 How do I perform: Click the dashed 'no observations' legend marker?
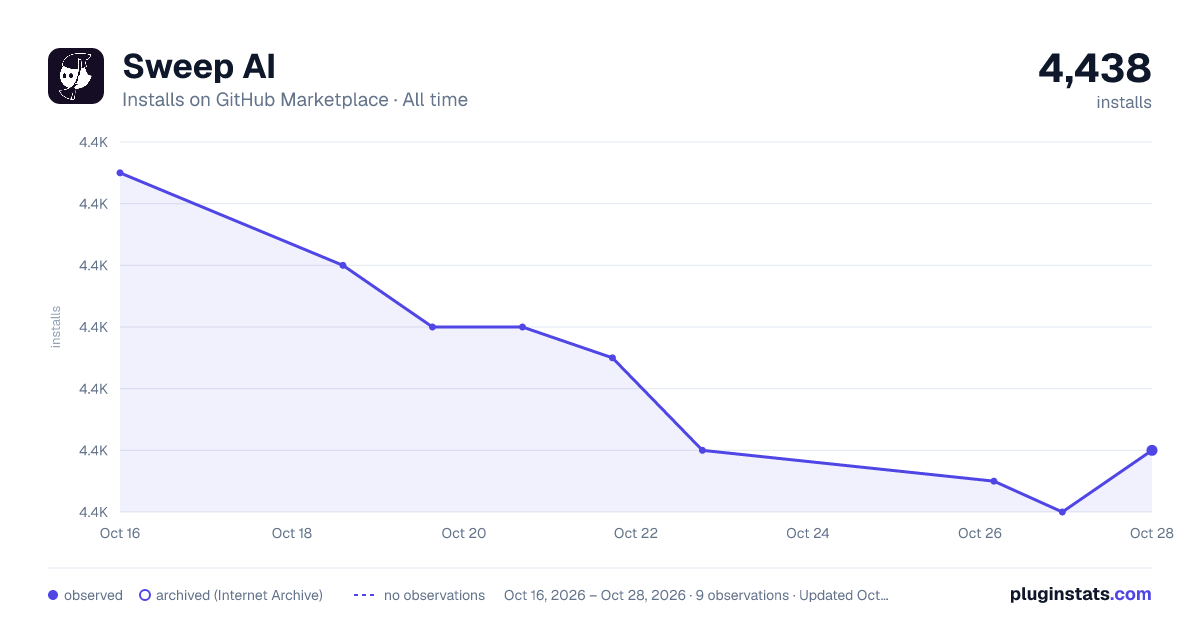click(x=364, y=595)
